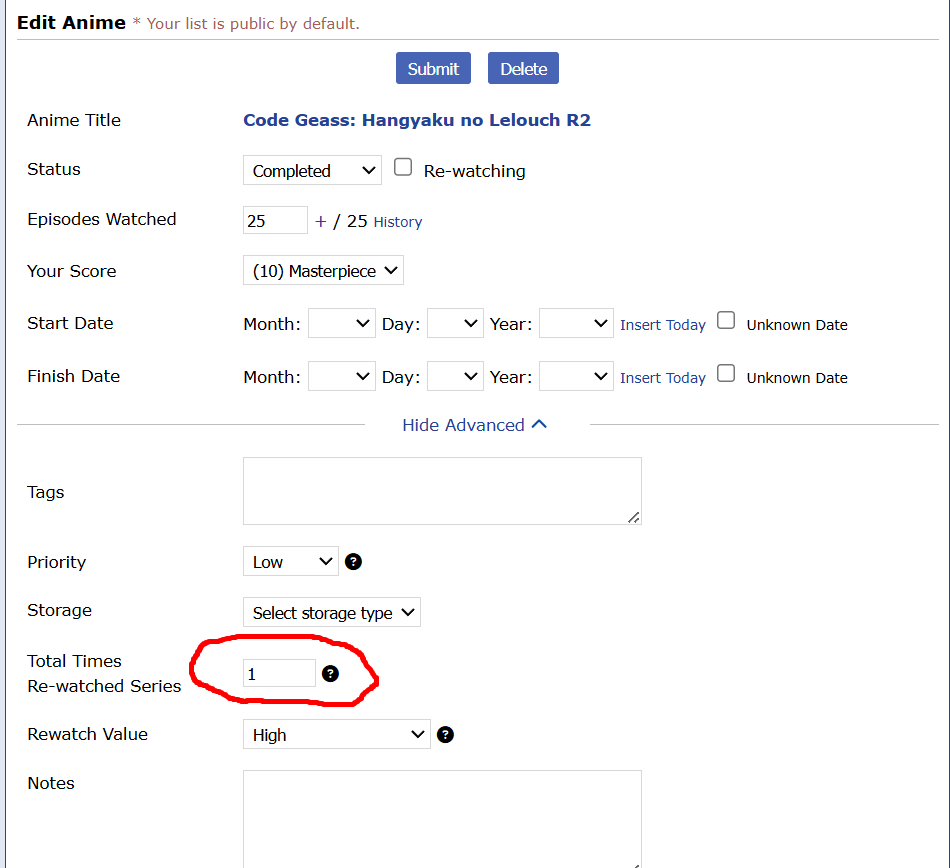Click the Priority help question mark icon

(353, 562)
